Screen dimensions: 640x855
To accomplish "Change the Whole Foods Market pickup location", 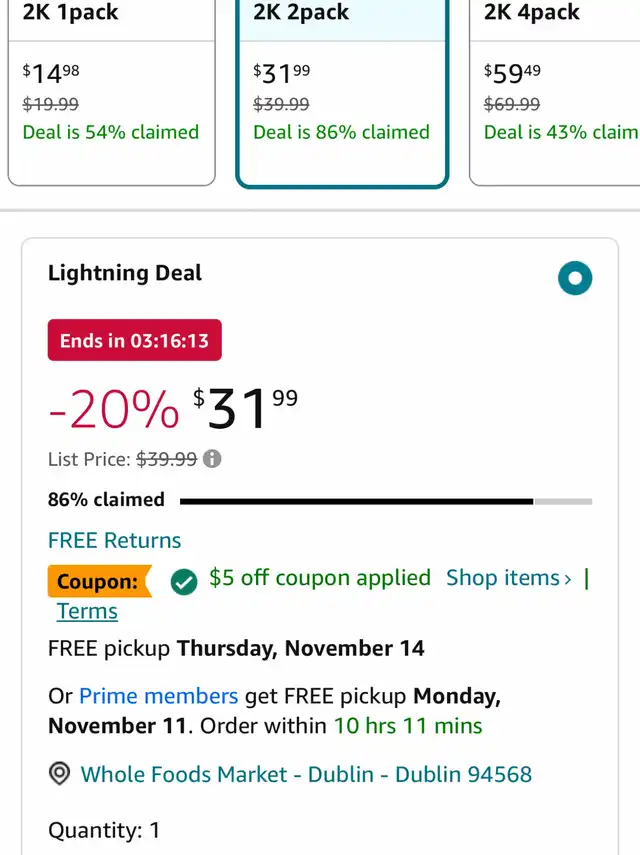I will (x=306, y=774).
